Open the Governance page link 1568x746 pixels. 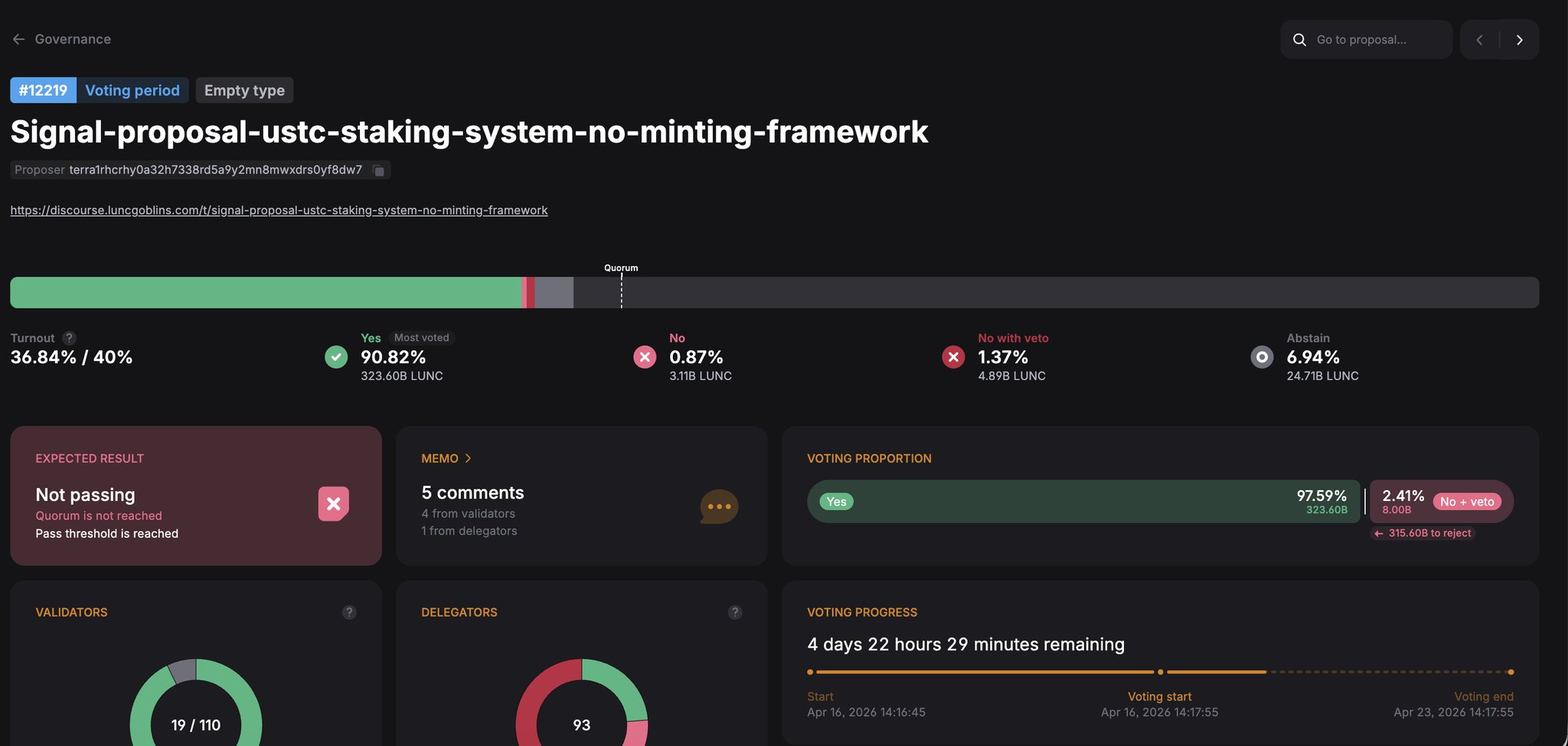pos(73,39)
